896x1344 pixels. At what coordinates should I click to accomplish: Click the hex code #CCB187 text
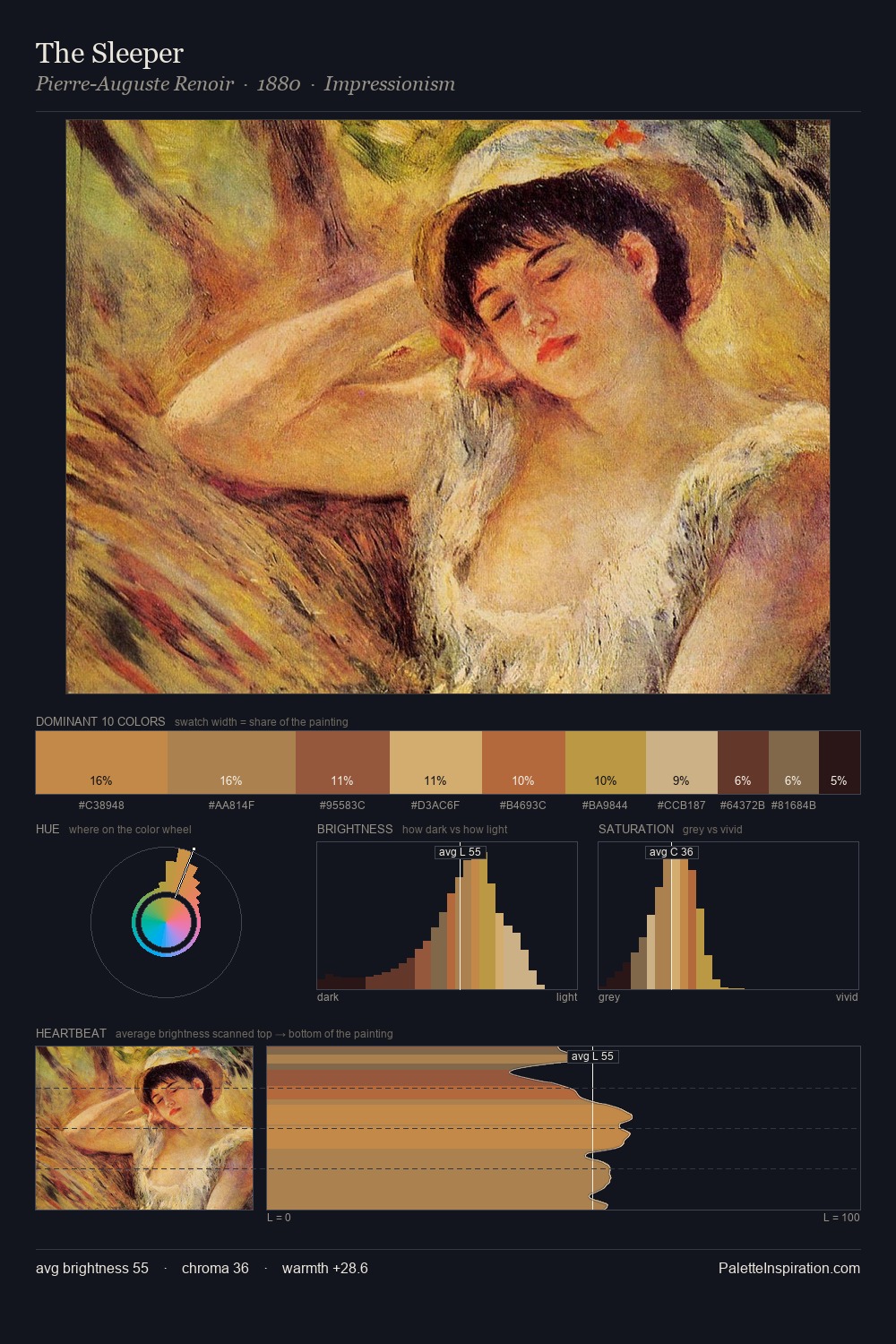point(682,806)
